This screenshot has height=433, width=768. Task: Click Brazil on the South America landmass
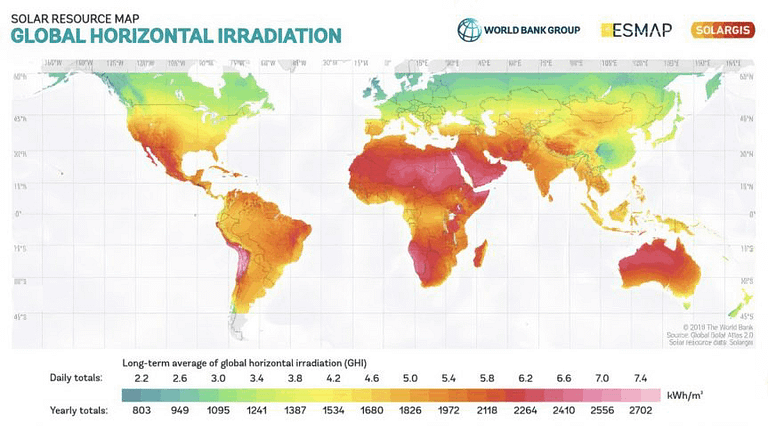275,235
